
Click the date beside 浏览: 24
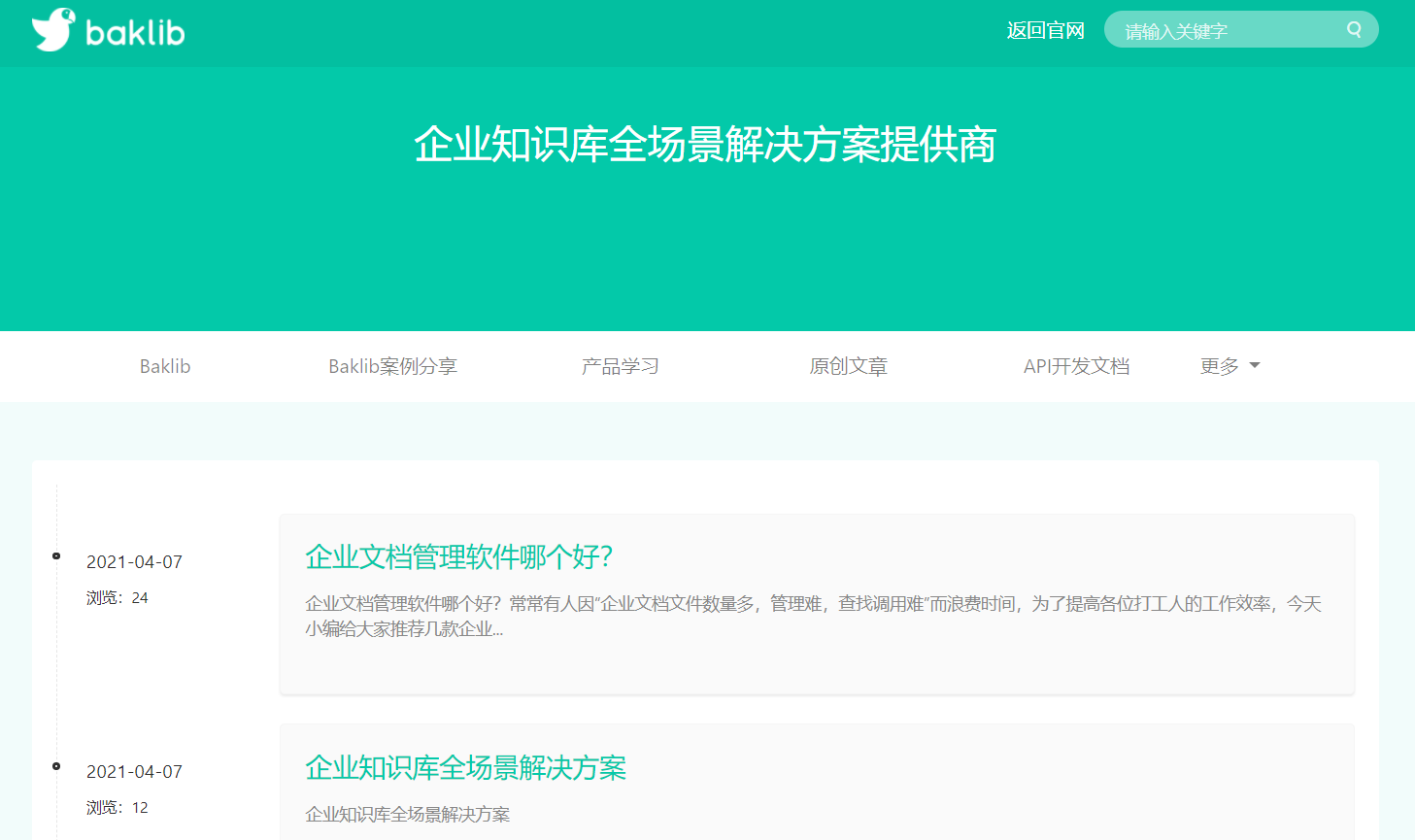[x=134, y=561]
